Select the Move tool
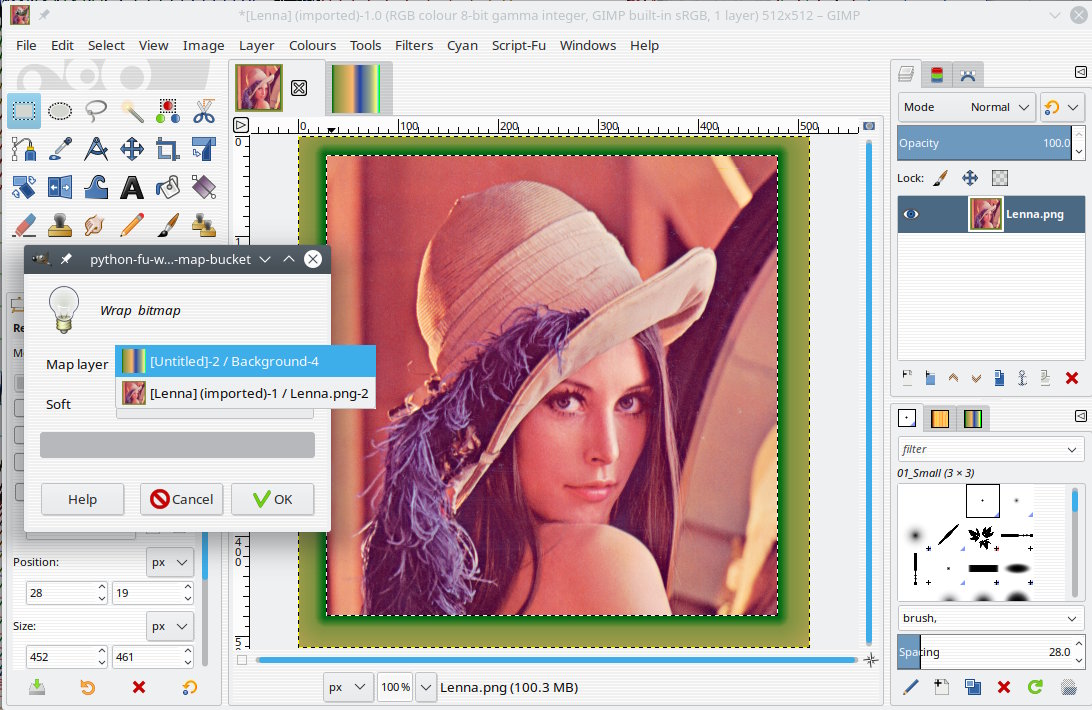1092x710 pixels. pos(132,148)
